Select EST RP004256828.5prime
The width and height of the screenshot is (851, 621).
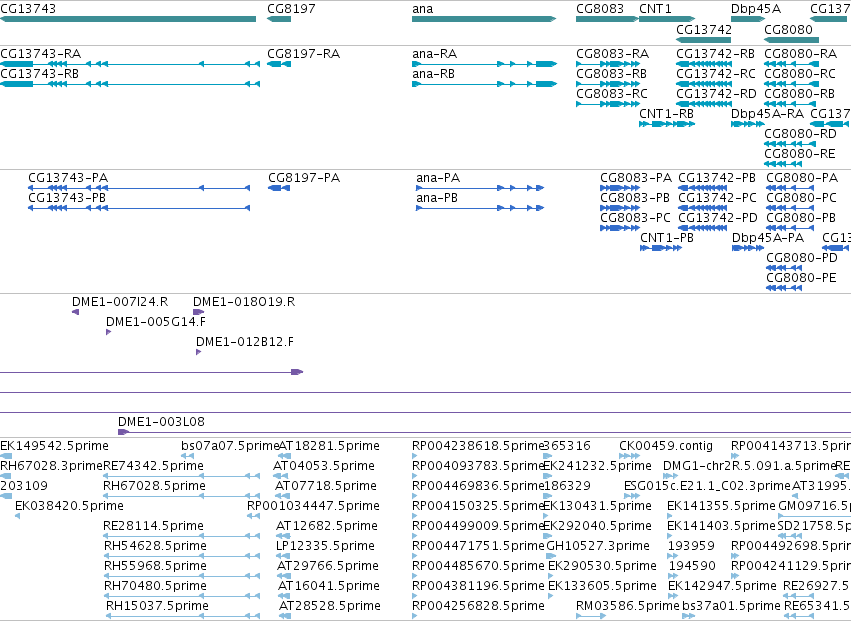[415, 616]
